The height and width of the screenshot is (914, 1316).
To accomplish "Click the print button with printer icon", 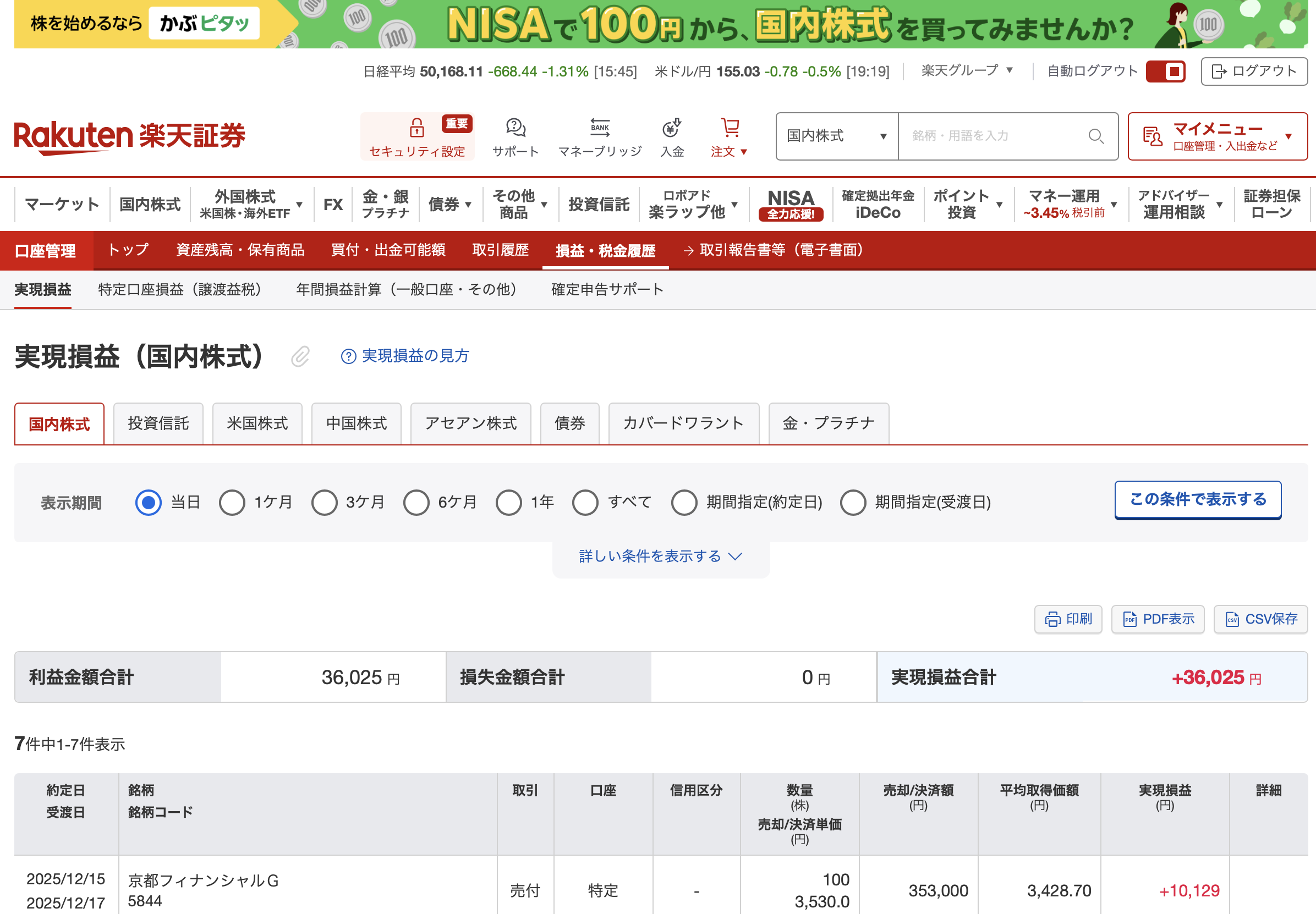I will pyautogui.click(x=1068, y=619).
